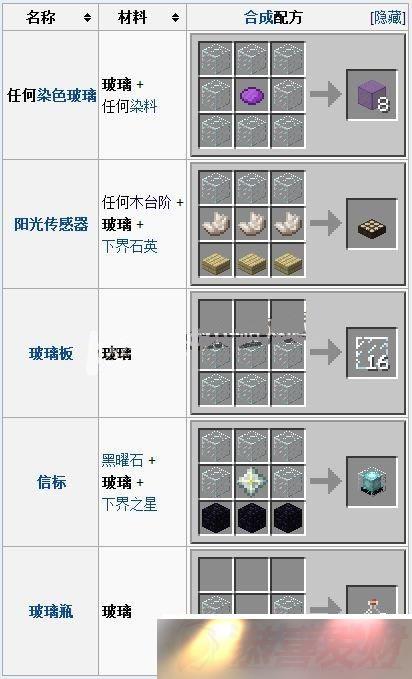The height and width of the screenshot is (679, 412).
Task: Open the 合成配方 header link
Action: coord(273,18)
